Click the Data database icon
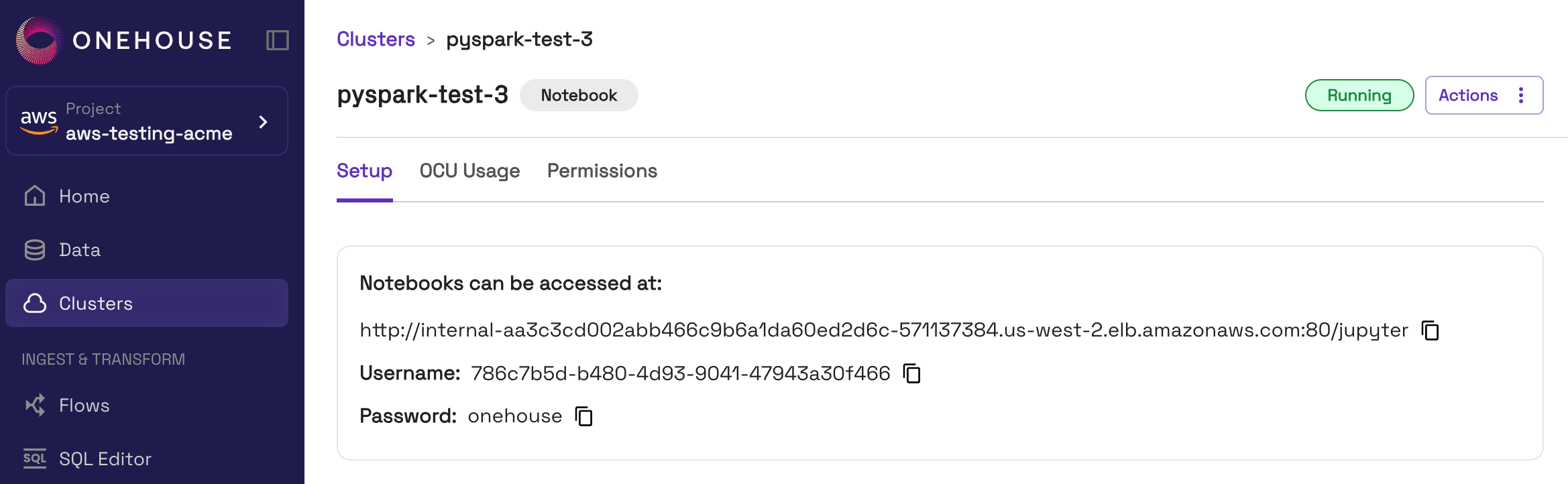This screenshot has width=1568, height=484. (35, 249)
